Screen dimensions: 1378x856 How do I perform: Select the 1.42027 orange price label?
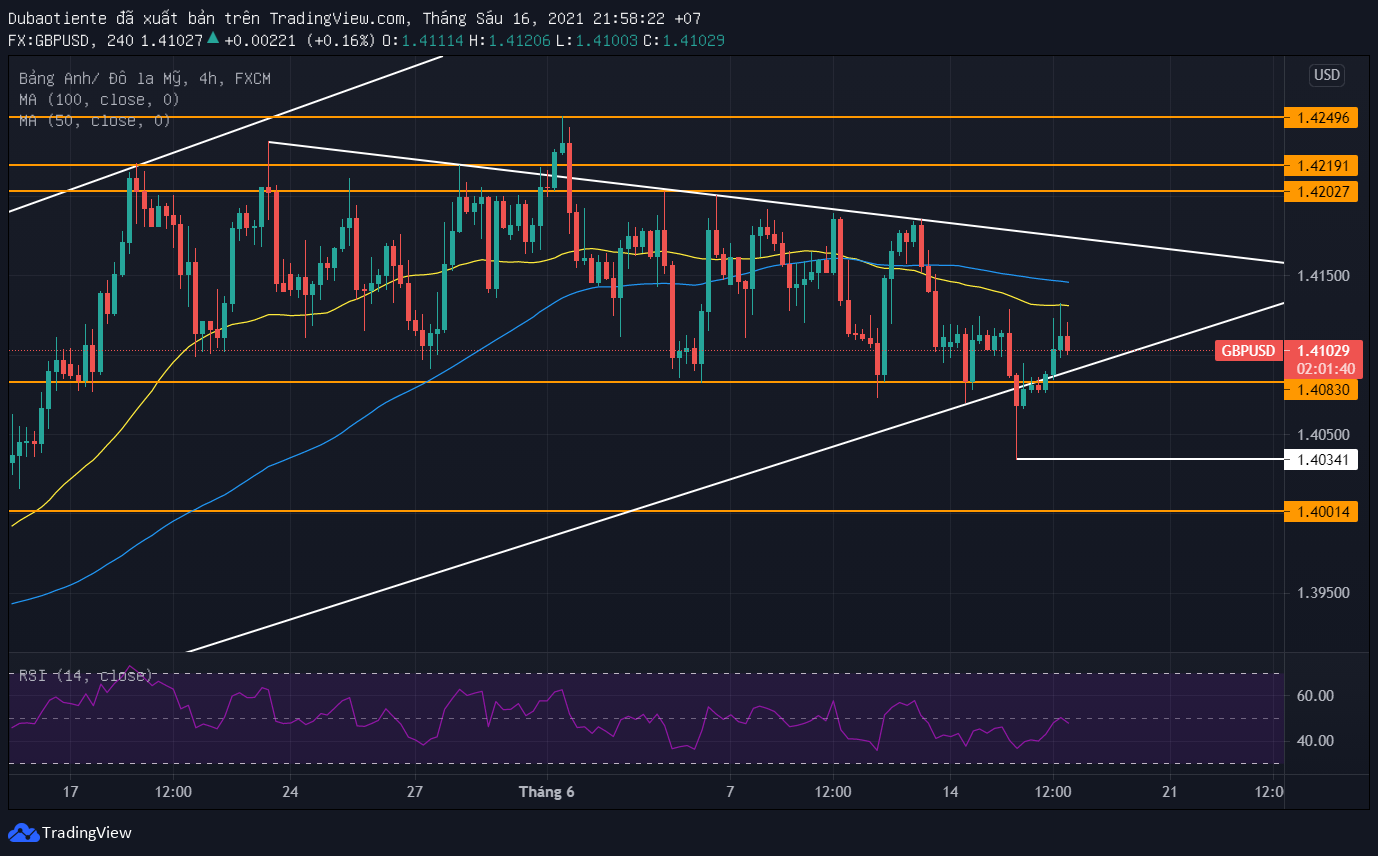tap(1321, 191)
